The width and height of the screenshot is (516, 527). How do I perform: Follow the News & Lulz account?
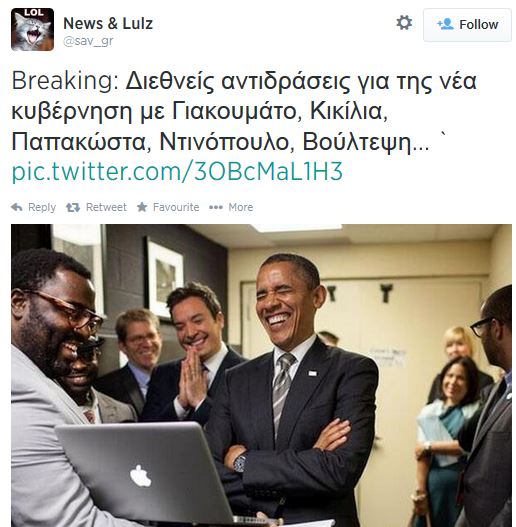click(467, 25)
